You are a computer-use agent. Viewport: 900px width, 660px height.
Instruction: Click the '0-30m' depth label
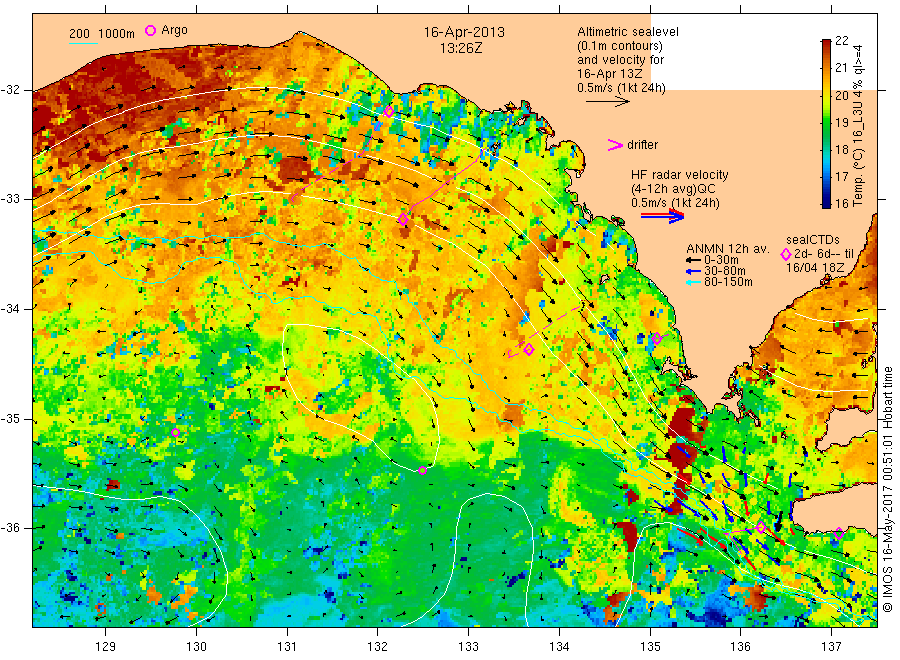point(721,260)
